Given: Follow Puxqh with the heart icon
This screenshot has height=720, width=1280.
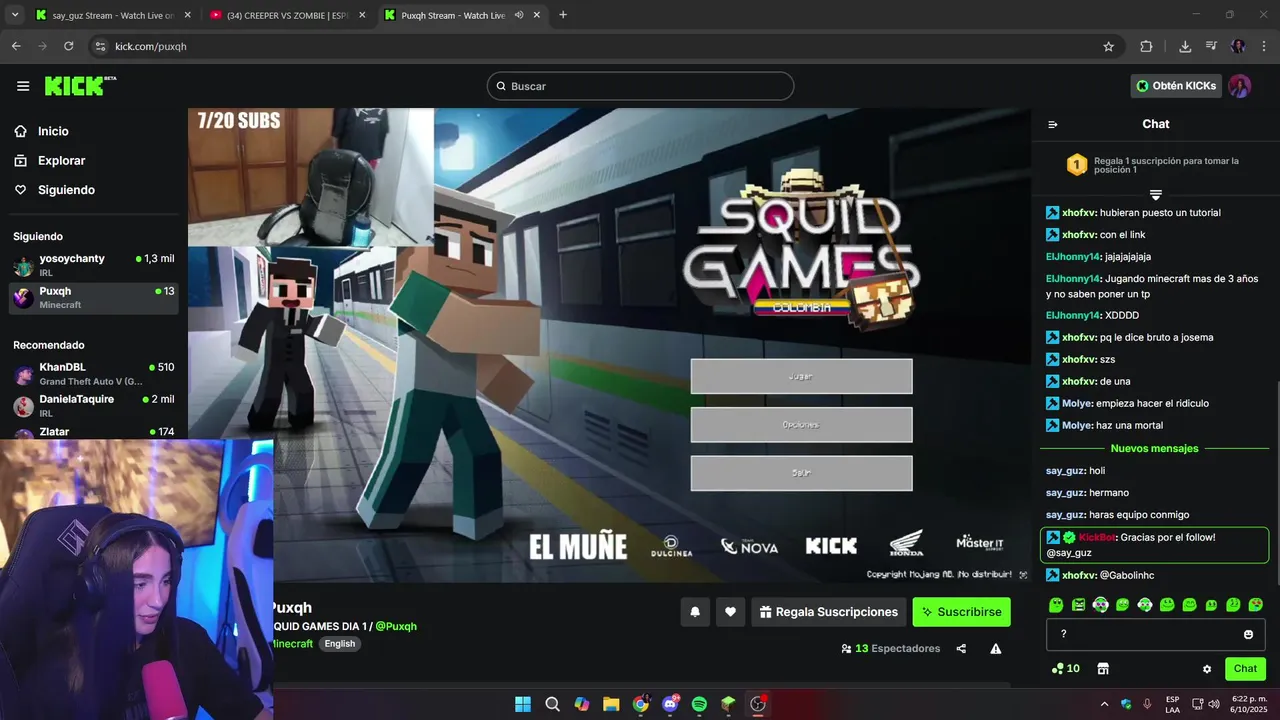Looking at the screenshot, I should coord(730,612).
